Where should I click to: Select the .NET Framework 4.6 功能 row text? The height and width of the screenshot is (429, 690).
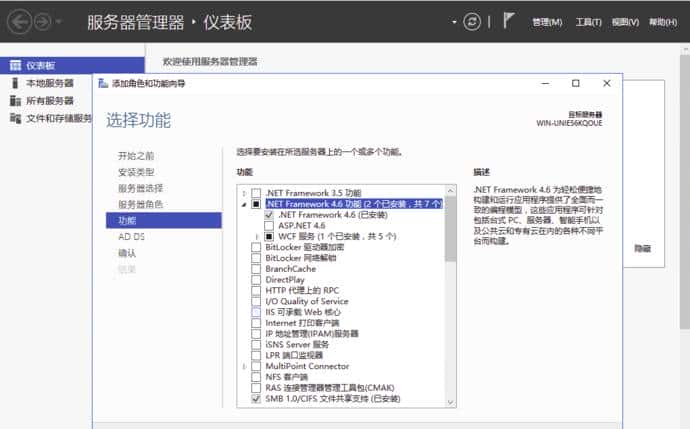click(354, 204)
